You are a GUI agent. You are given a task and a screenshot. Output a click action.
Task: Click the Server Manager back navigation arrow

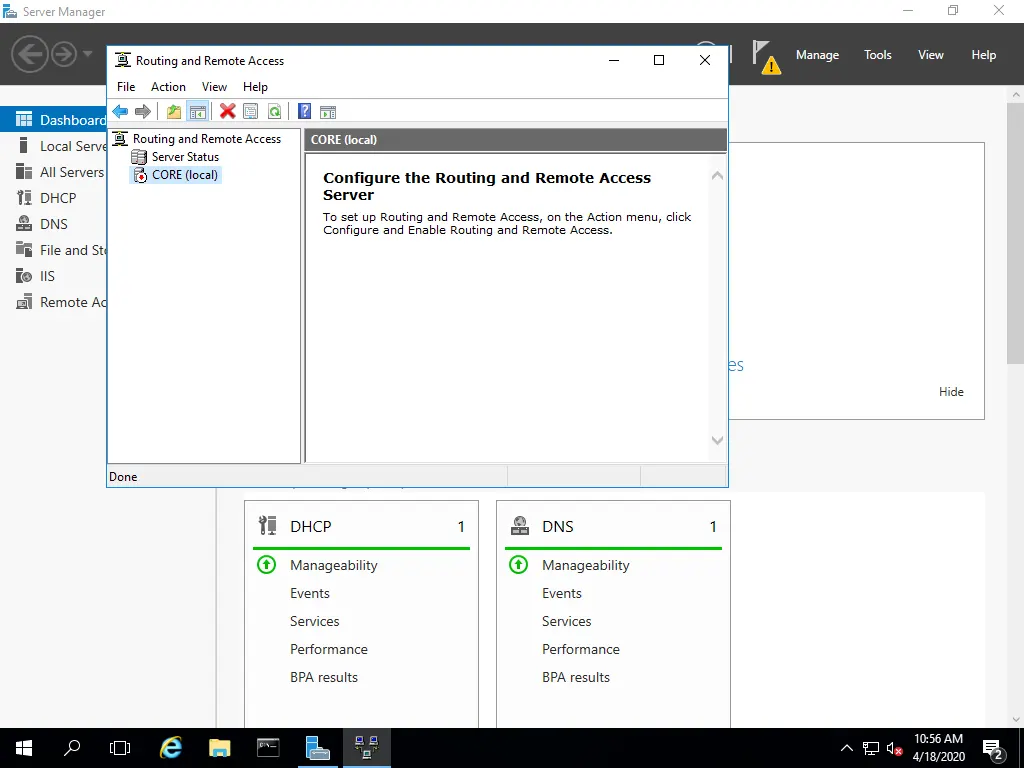[29, 54]
